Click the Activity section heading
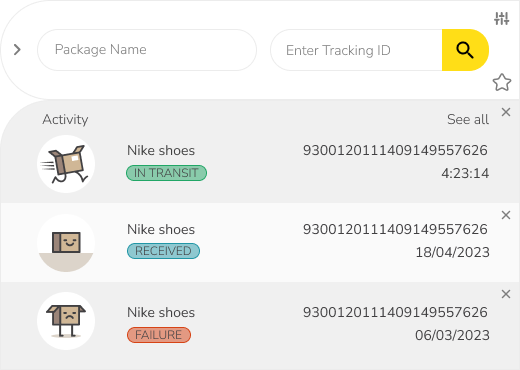The height and width of the screenshot is (370, 520). (x=65, y=120)
